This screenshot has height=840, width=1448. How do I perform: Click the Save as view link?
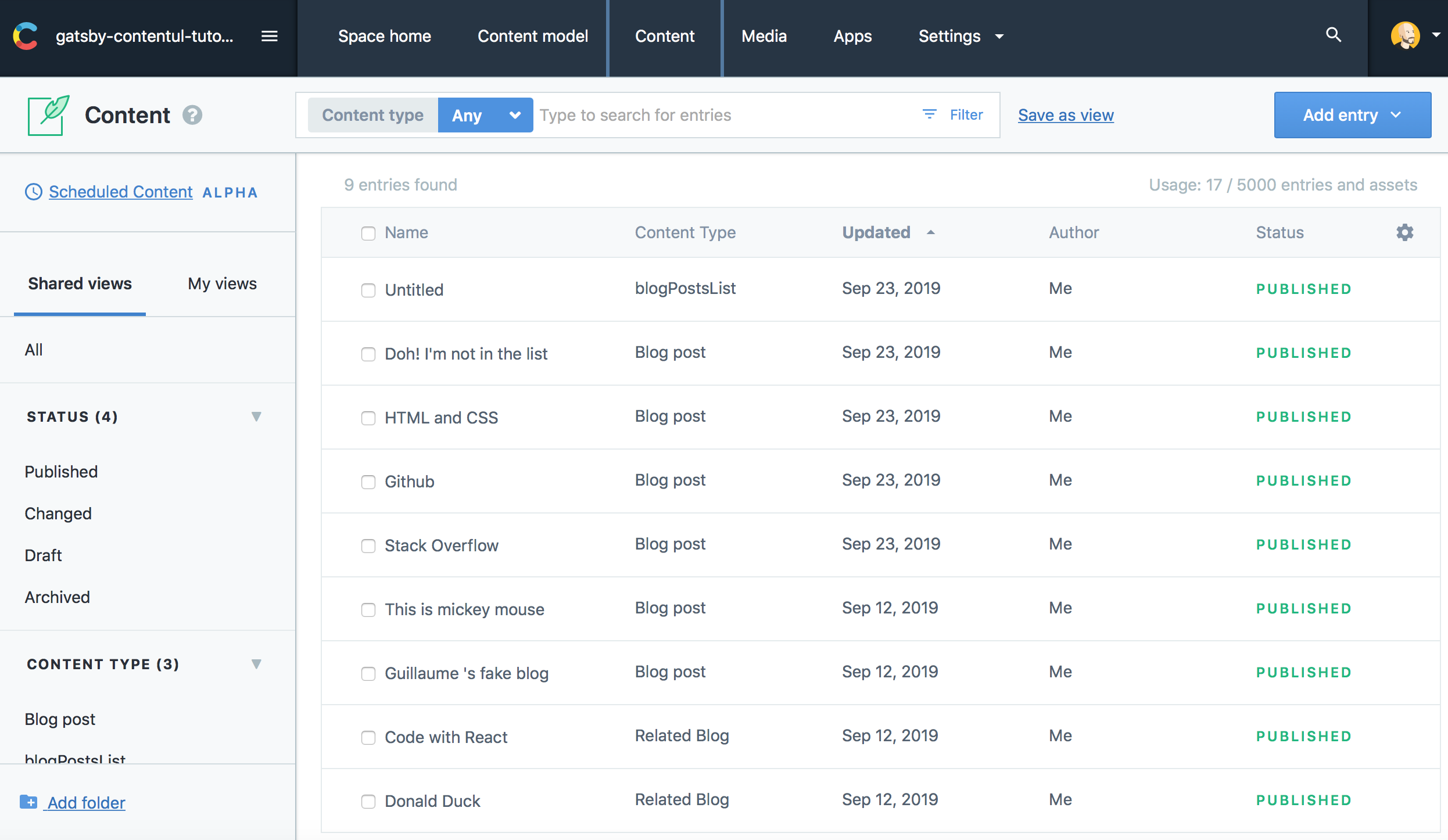coord(1065,115)
